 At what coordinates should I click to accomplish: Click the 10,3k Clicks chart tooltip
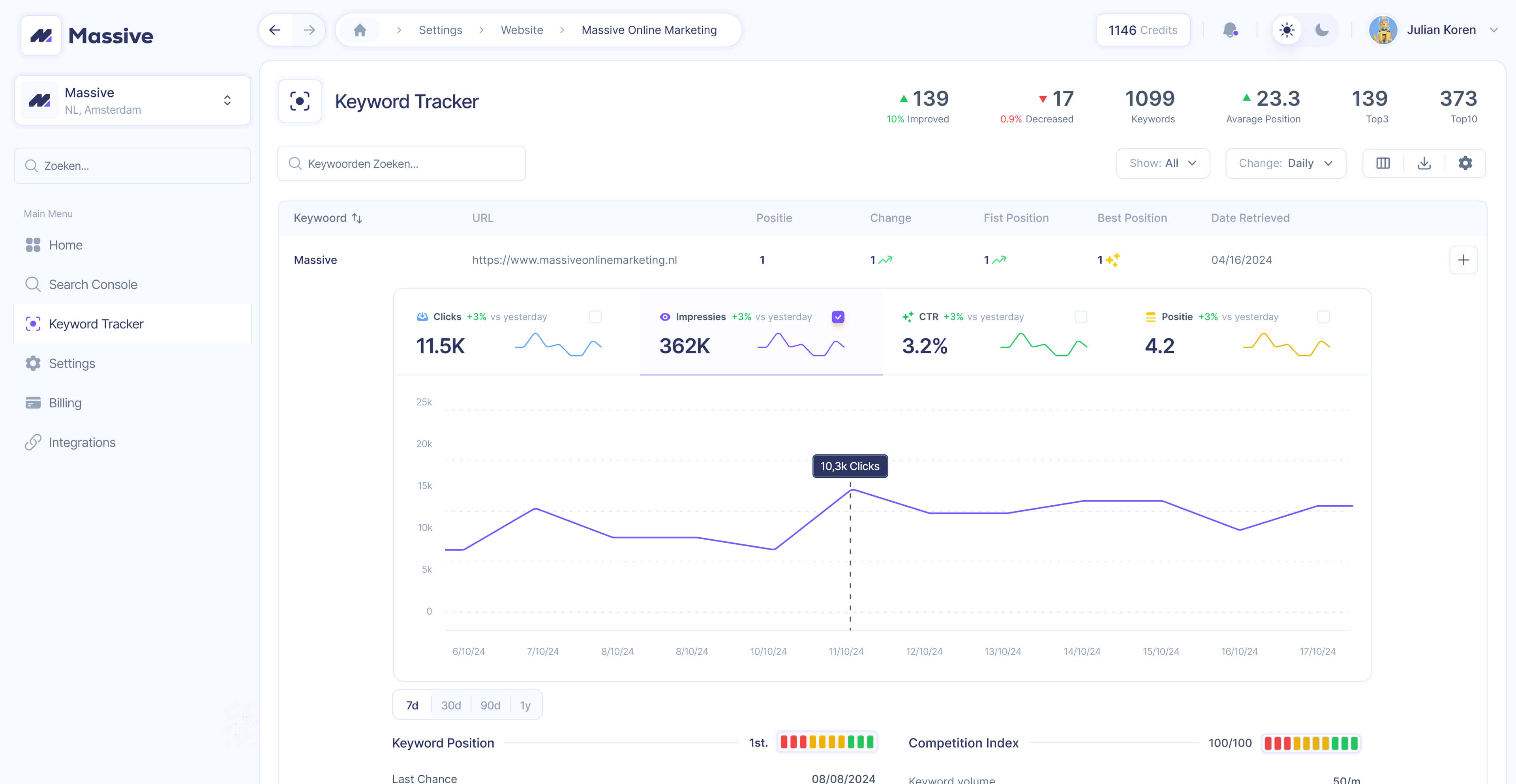pyautogui.click(x=850, y=466)
